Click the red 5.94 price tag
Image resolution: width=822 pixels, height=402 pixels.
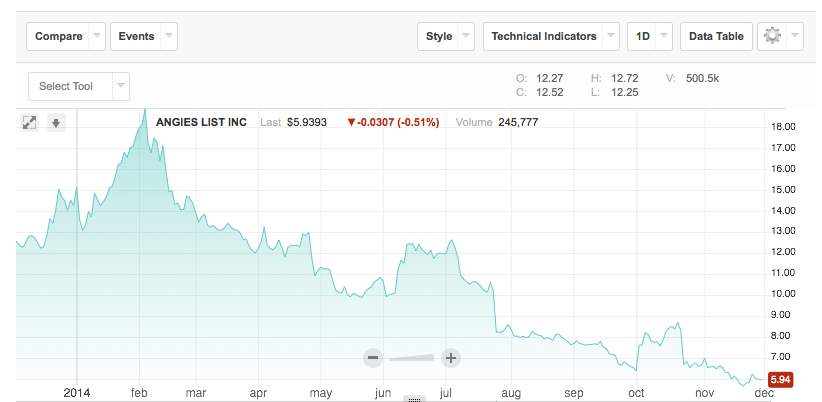[780, 380]
